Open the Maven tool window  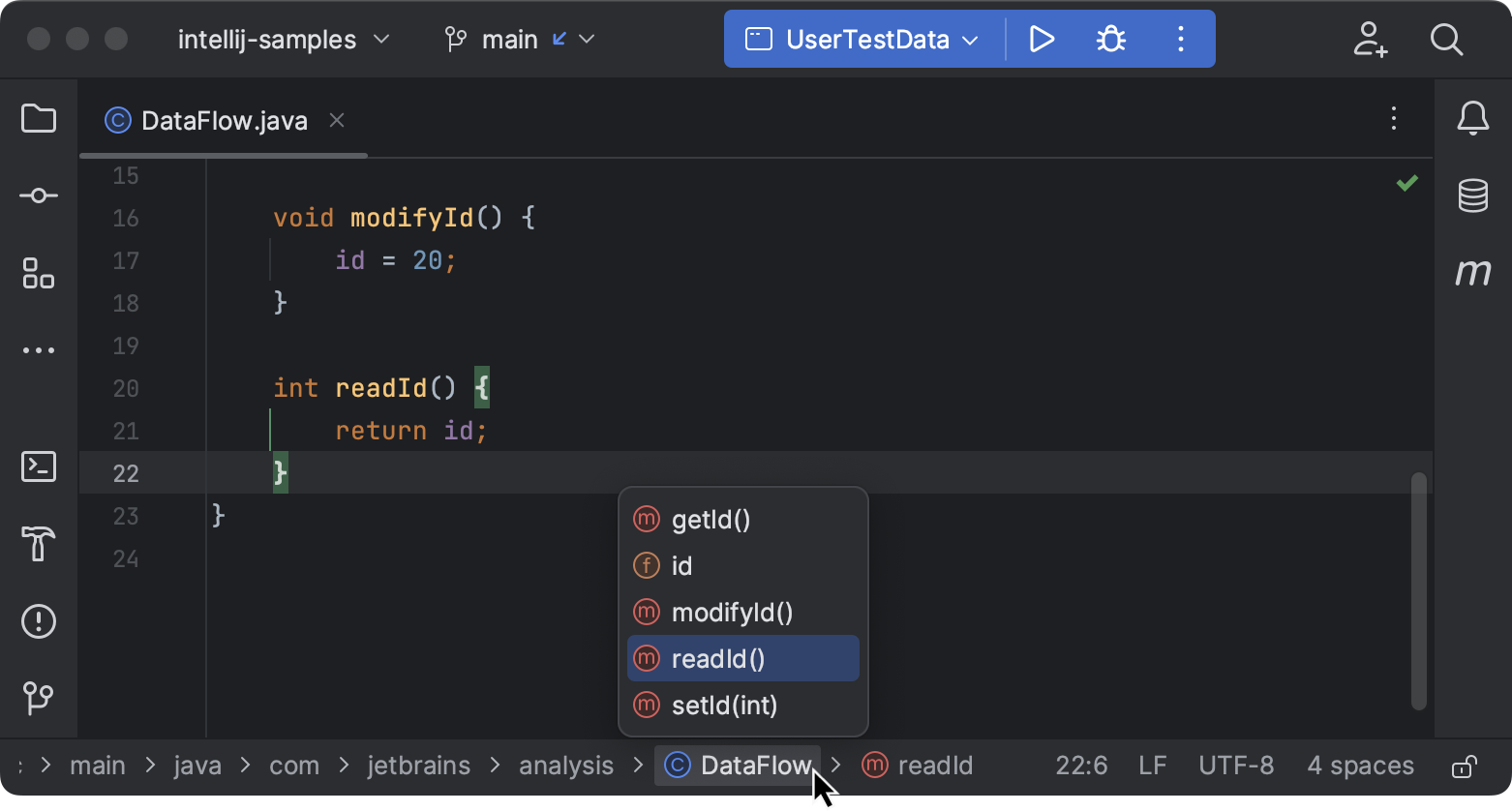tap(1472, 272)
